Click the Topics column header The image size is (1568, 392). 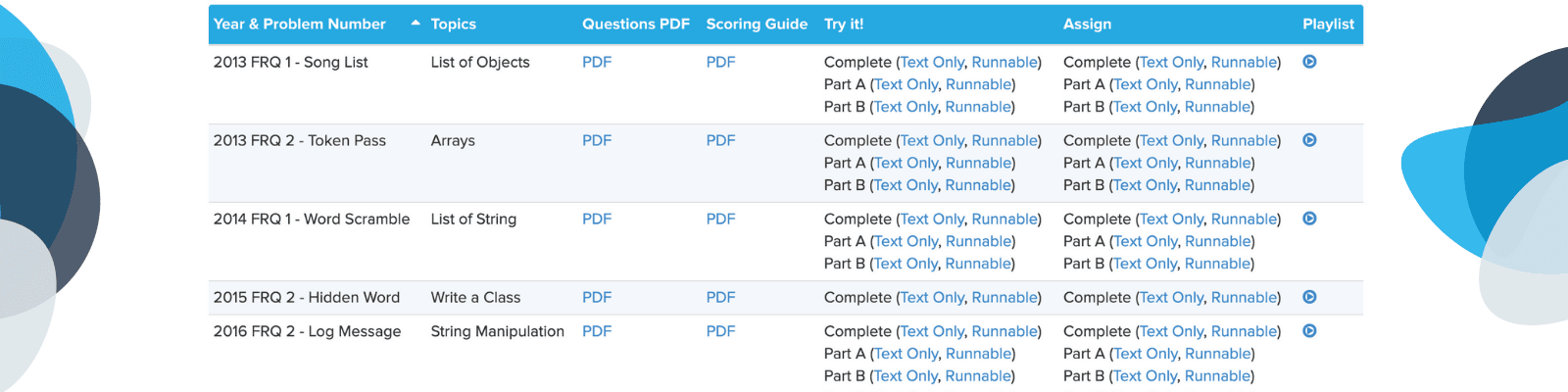(x=453, y=24)
